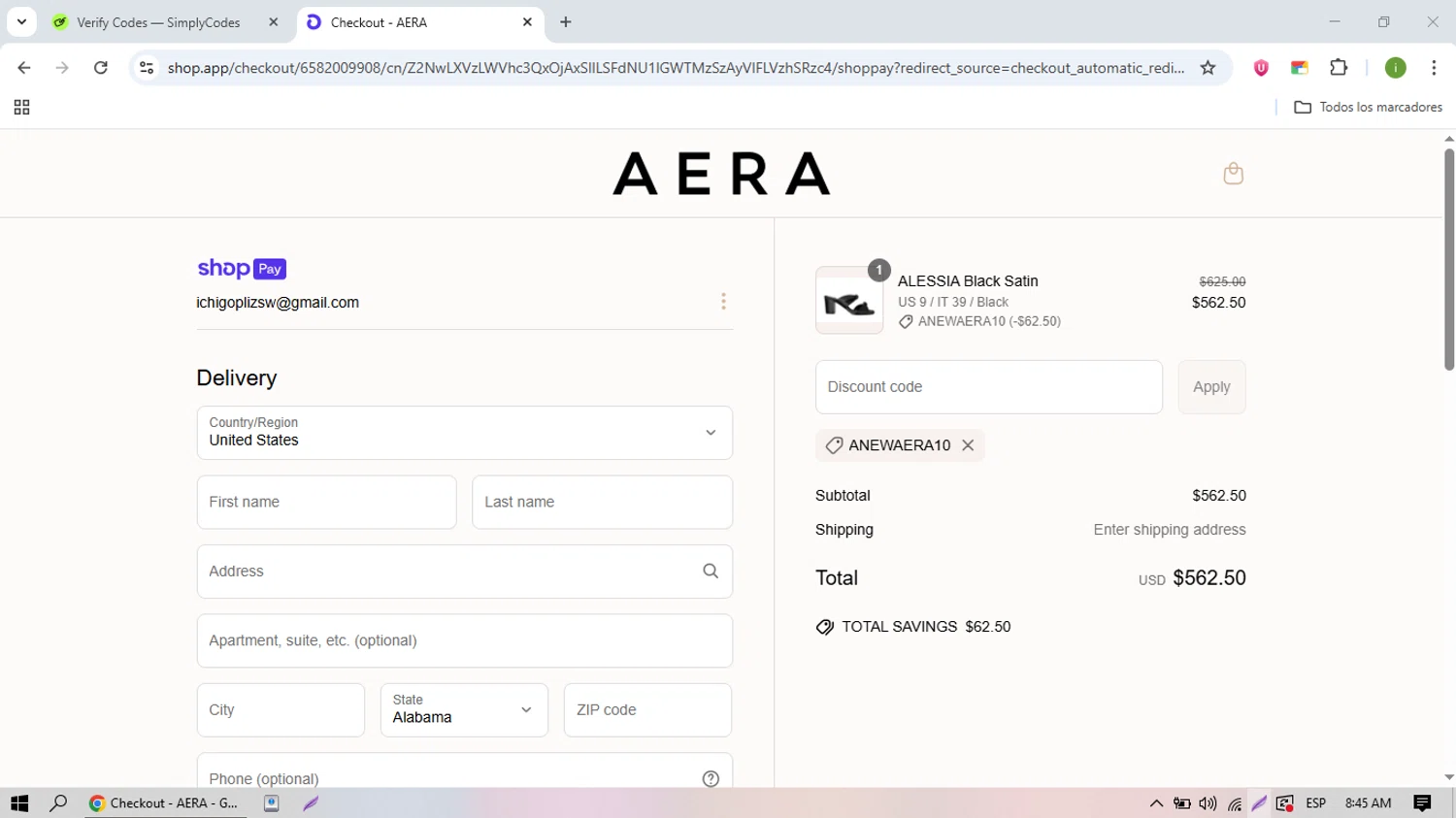Click the Discount code field

tap(989, 387)
